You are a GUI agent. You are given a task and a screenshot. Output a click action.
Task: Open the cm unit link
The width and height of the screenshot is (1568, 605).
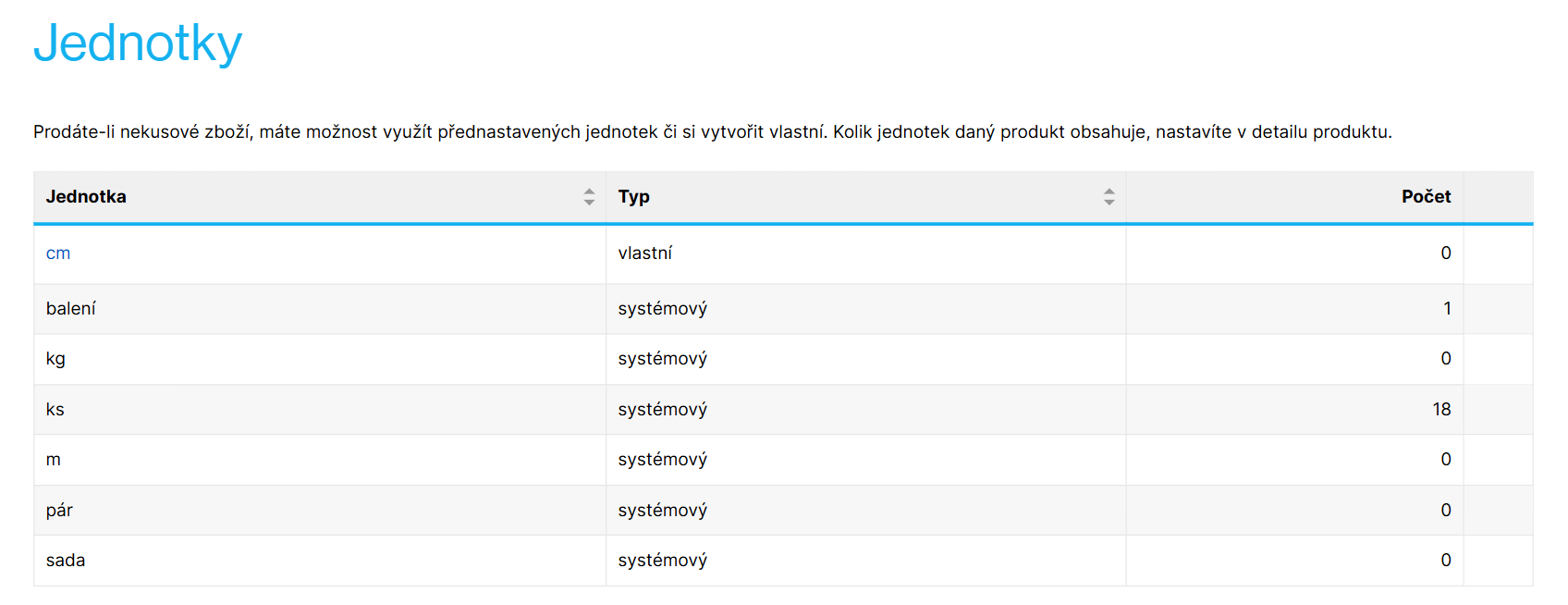tap(58, 253)
